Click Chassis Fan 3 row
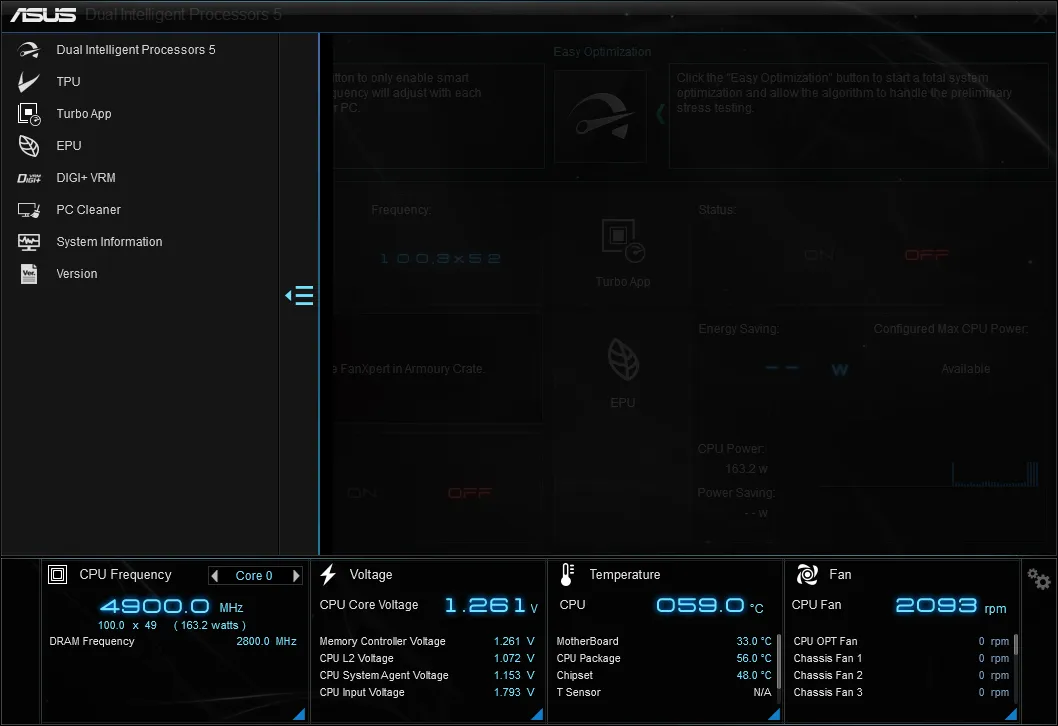 [901, 692]
